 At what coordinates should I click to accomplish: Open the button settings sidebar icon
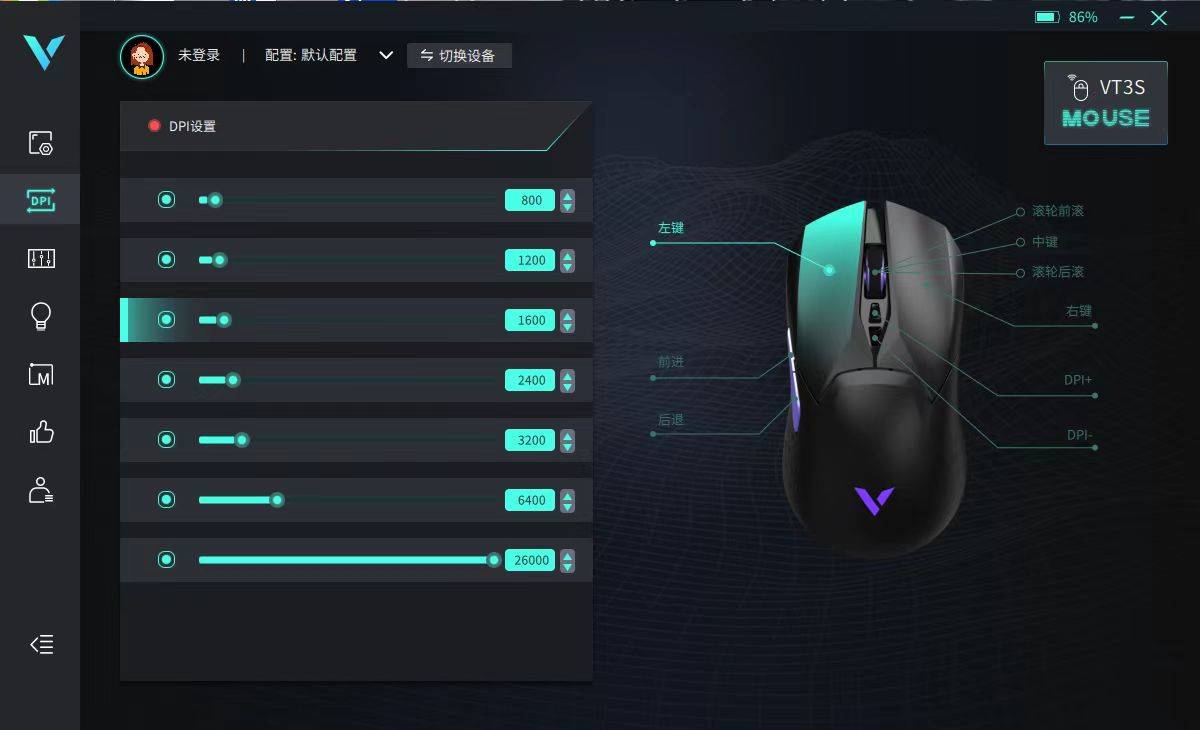(x=41, y=143)
